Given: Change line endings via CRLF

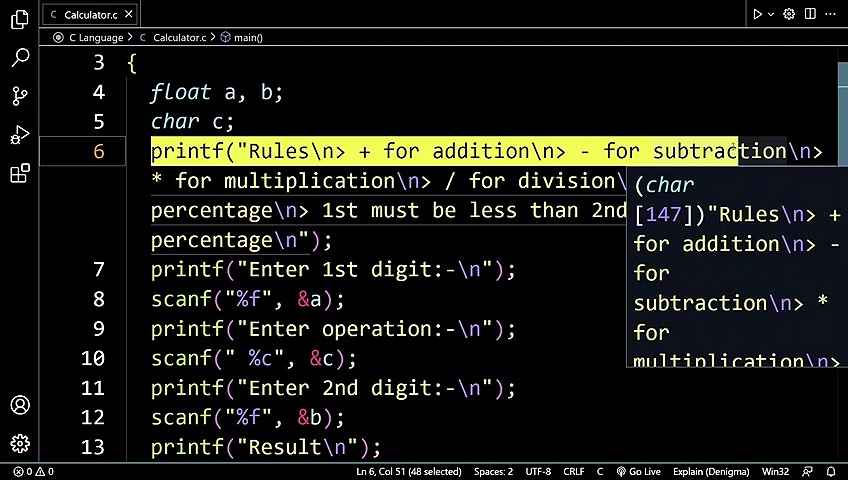Looking at the screenshot, I should (x=573, y=471).
